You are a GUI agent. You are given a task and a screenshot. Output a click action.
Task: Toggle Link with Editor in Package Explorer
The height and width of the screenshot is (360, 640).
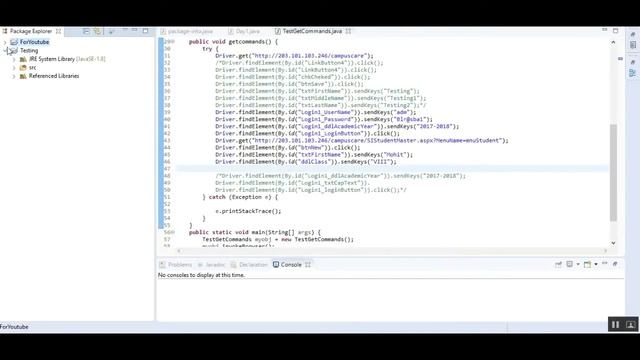click(x=97, y=31)
